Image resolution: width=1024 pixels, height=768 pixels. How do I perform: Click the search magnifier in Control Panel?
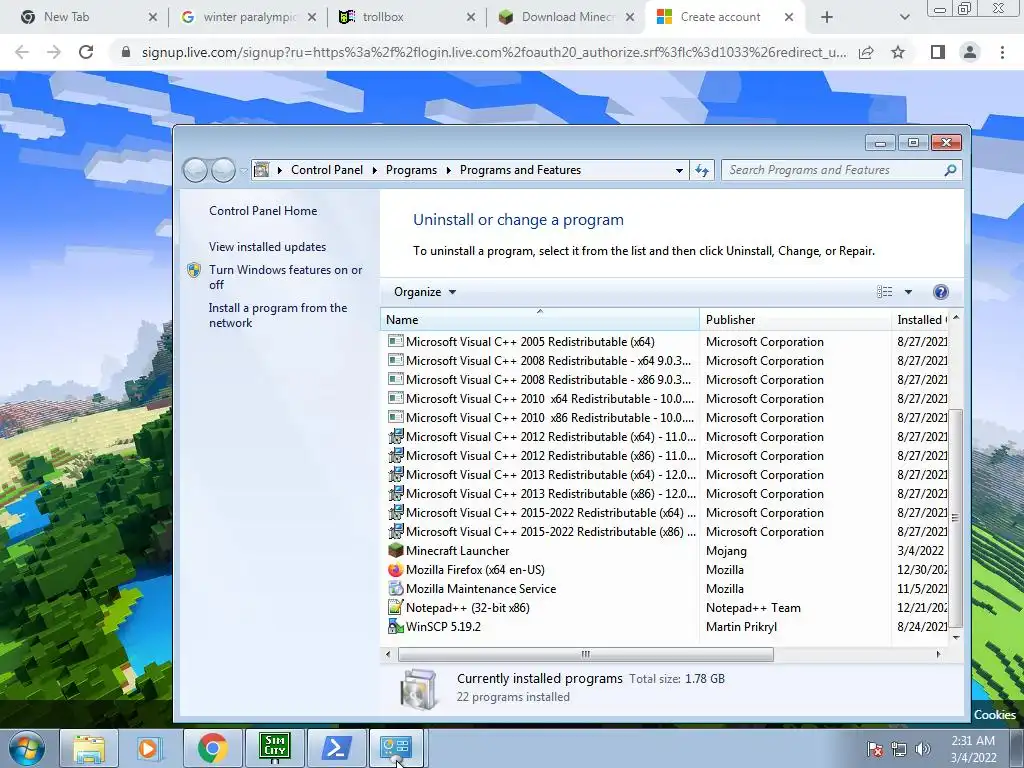950,170
